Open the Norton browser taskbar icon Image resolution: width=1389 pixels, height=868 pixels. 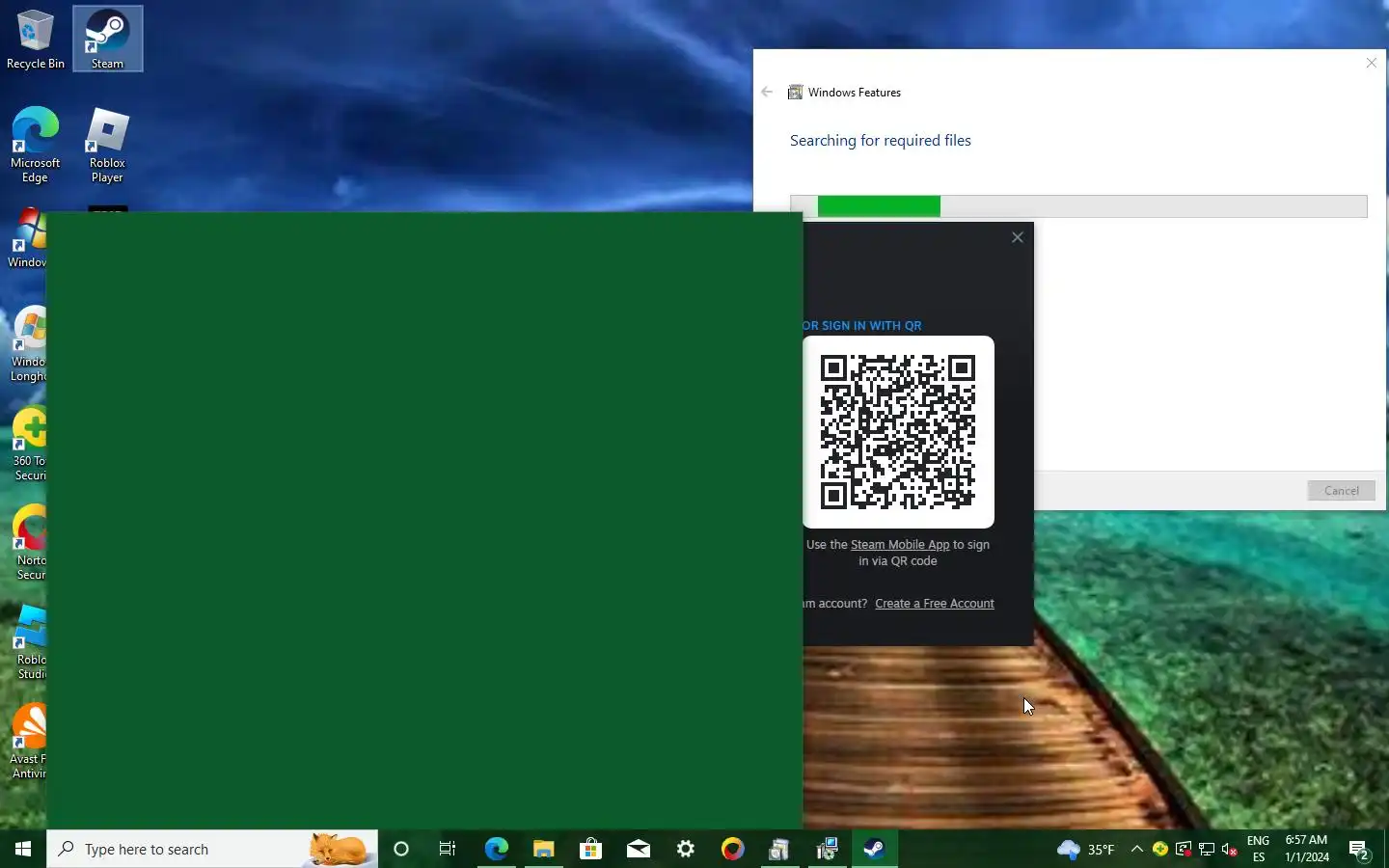click(x=732, y=849)
